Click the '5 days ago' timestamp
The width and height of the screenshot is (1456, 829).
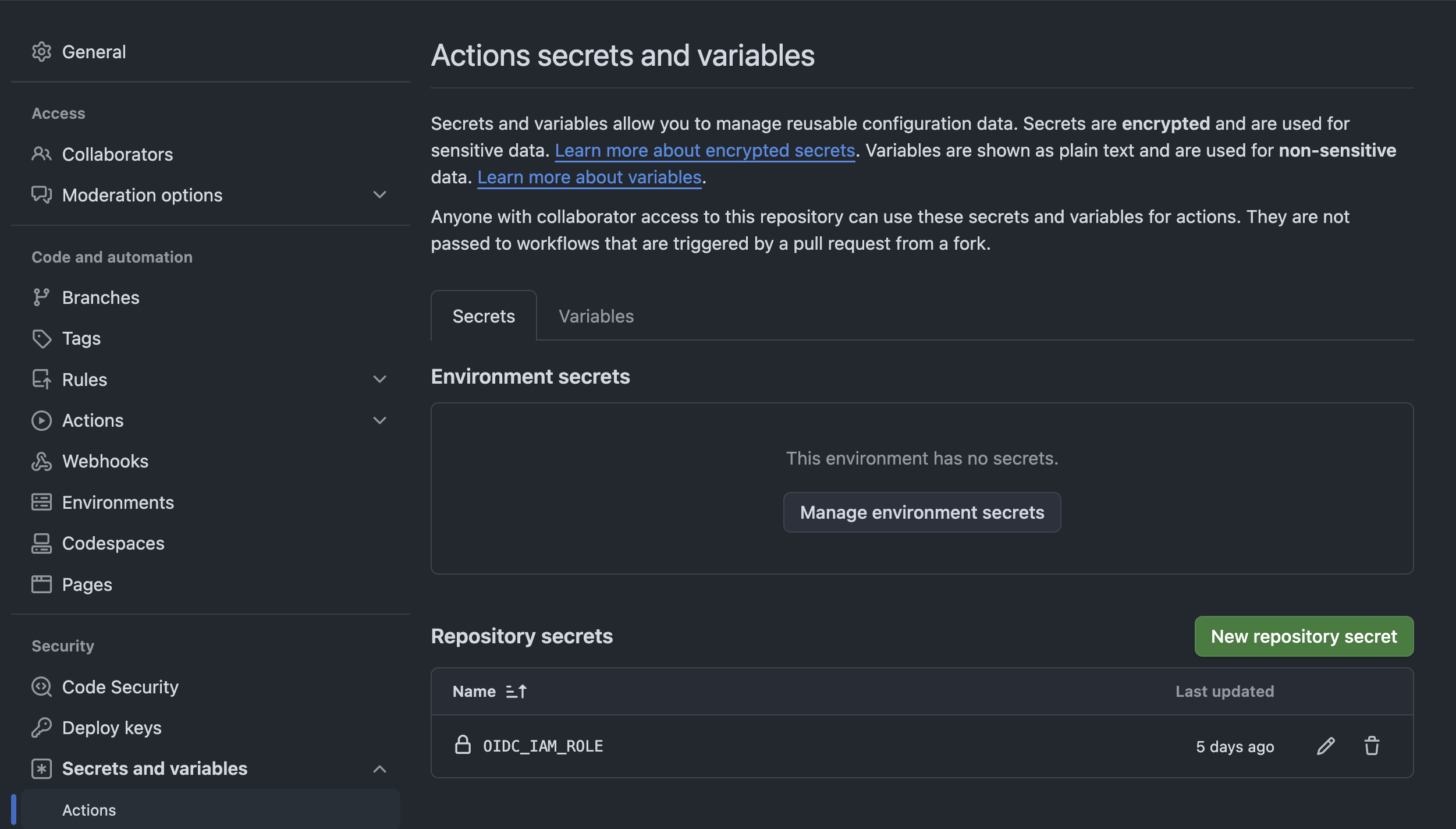pos(1235,746)
